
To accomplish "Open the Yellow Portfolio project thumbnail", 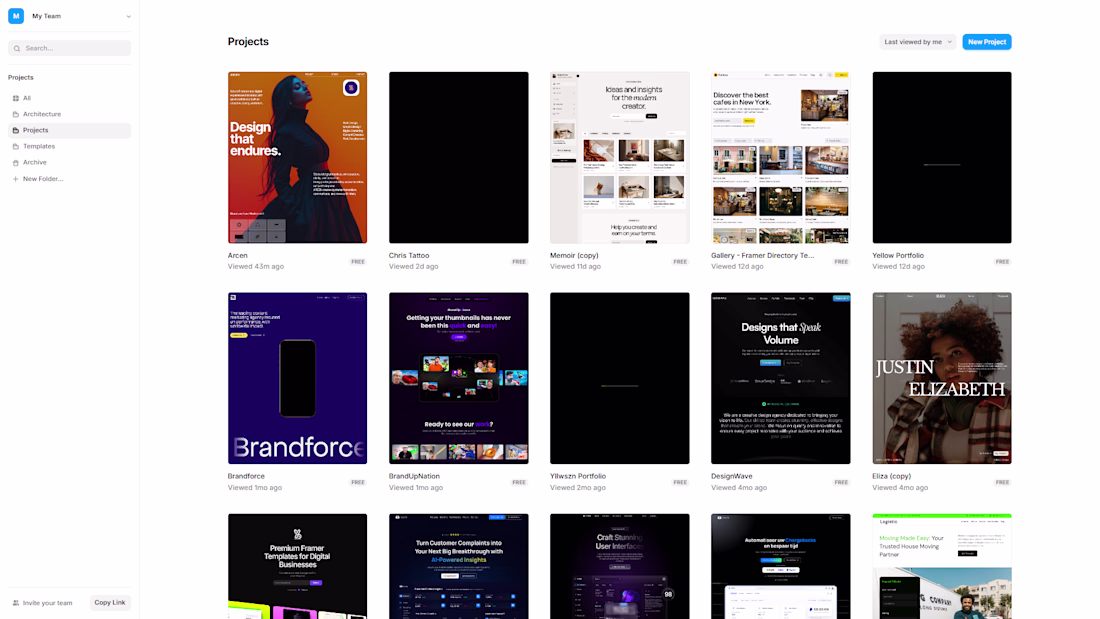I will (942, 157).
